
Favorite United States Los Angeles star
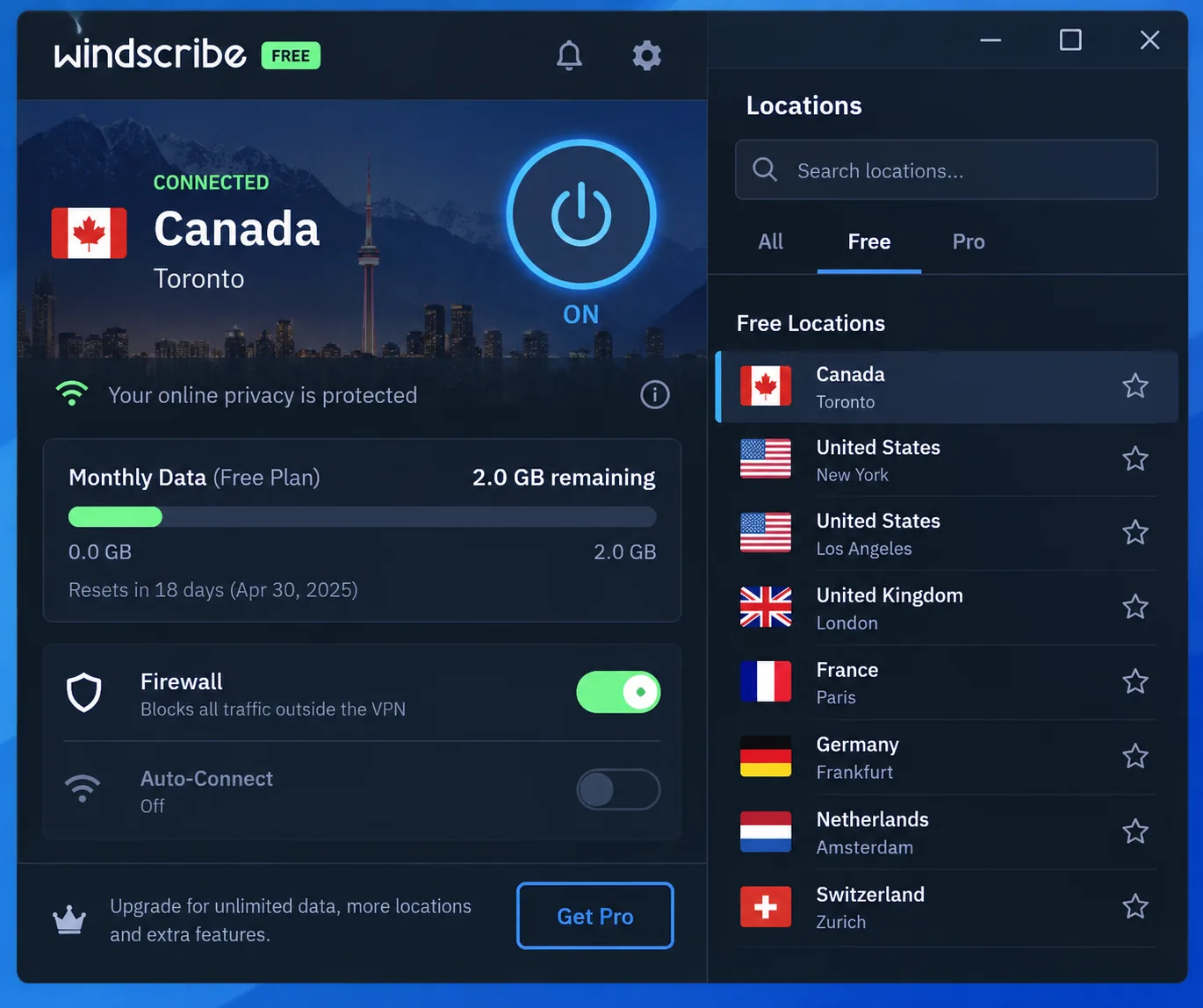pyautogui.click(x=1135, y=532)
